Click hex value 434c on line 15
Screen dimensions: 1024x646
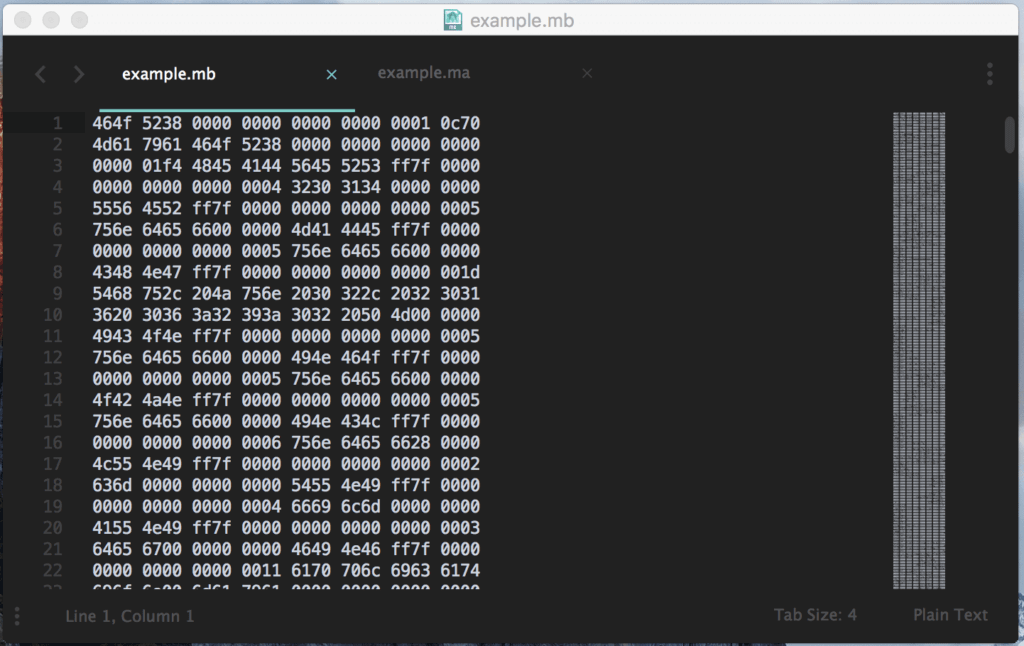360,421
